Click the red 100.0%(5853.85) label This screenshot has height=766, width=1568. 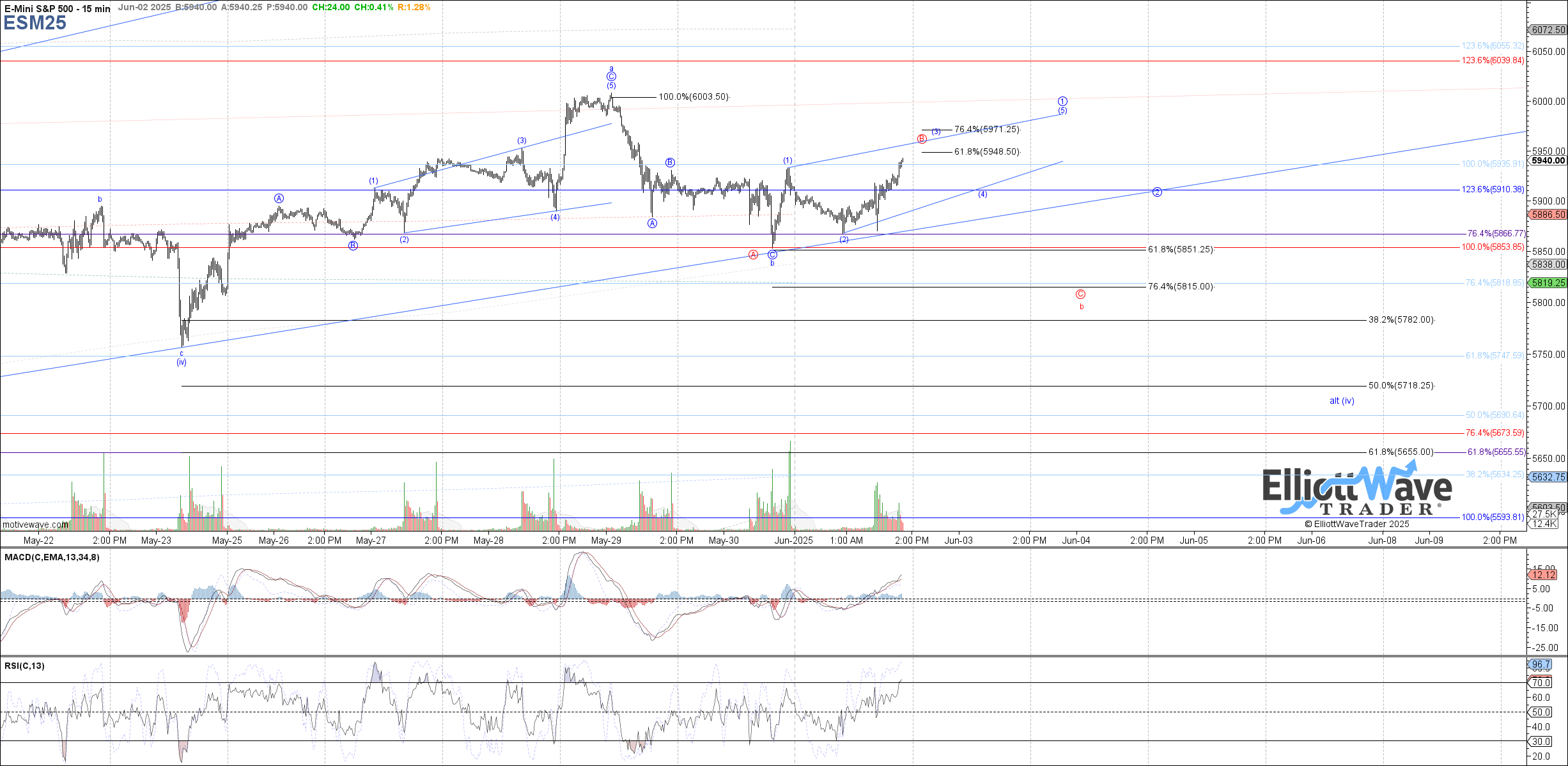pyautogui.click(x=1493, y=247)
